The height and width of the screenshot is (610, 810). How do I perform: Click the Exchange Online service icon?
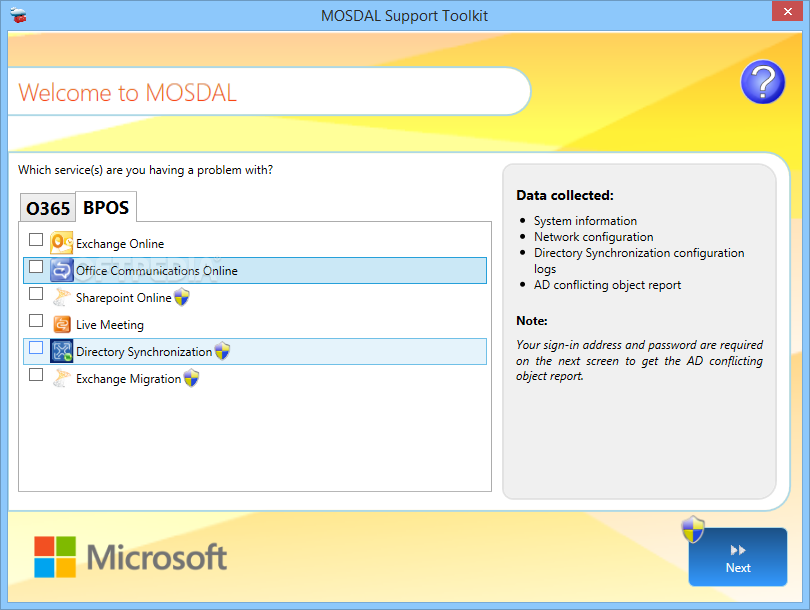click(x=61, y=243)
